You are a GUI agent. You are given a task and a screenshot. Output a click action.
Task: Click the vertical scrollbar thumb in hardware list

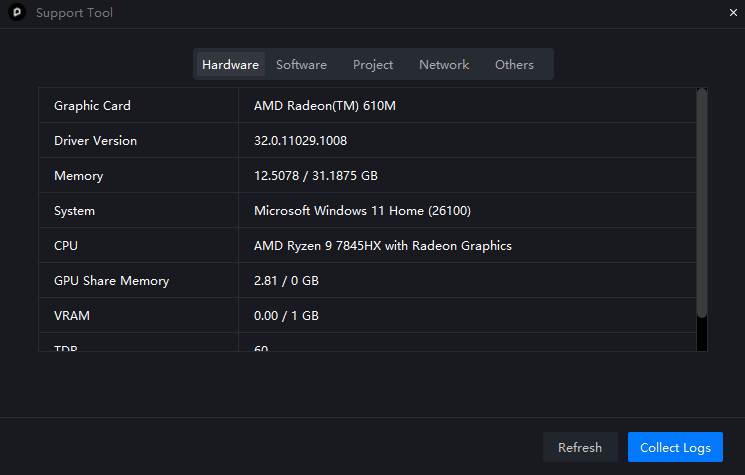click(702, 203)
